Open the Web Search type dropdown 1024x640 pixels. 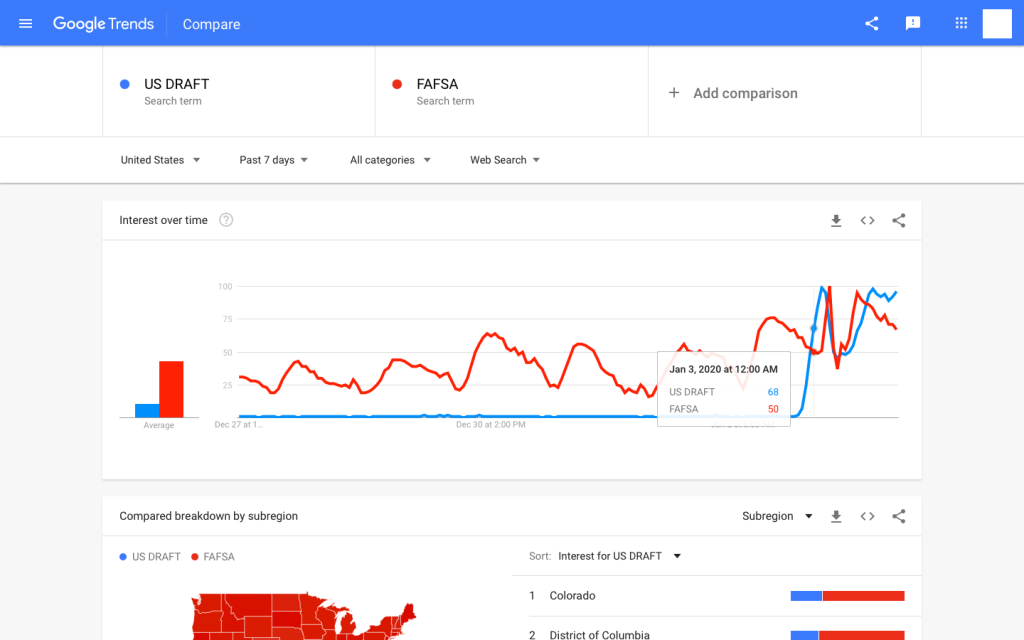click(x=505, y=160)
